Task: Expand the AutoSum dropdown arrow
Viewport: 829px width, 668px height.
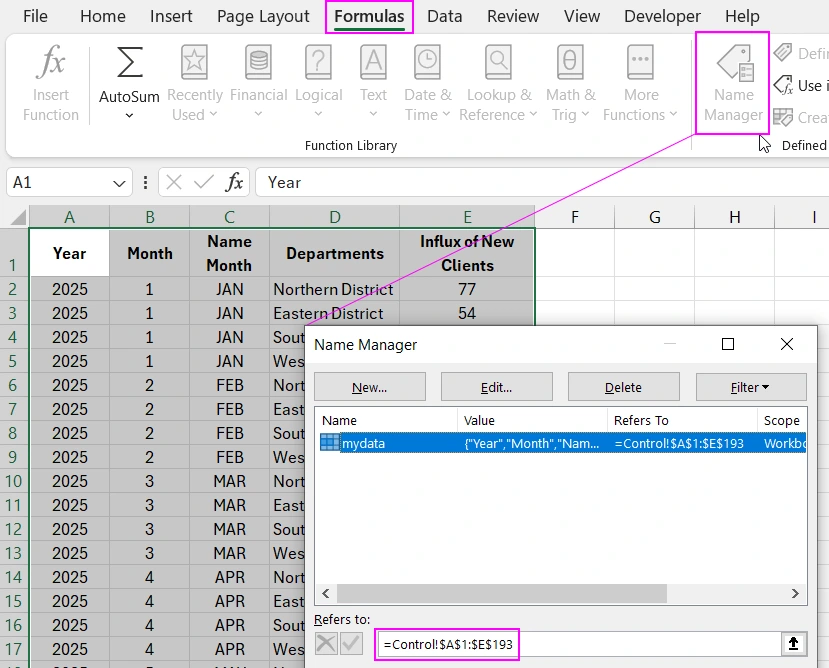Action: pos(129,116)
